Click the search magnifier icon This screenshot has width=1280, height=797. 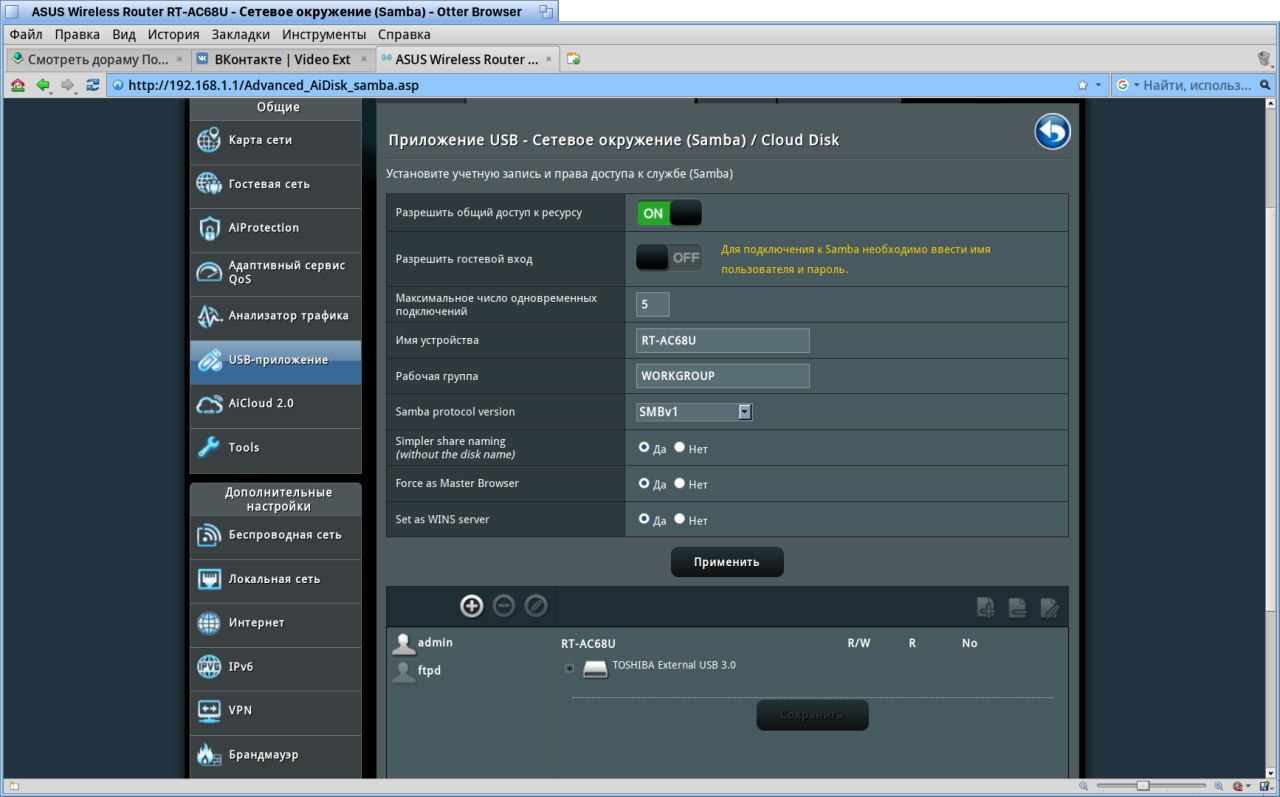1264,86
